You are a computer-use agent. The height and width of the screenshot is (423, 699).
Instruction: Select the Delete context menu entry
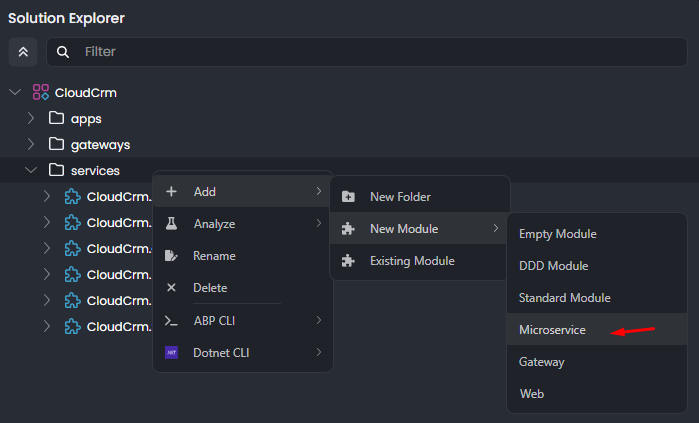(210, 288)
